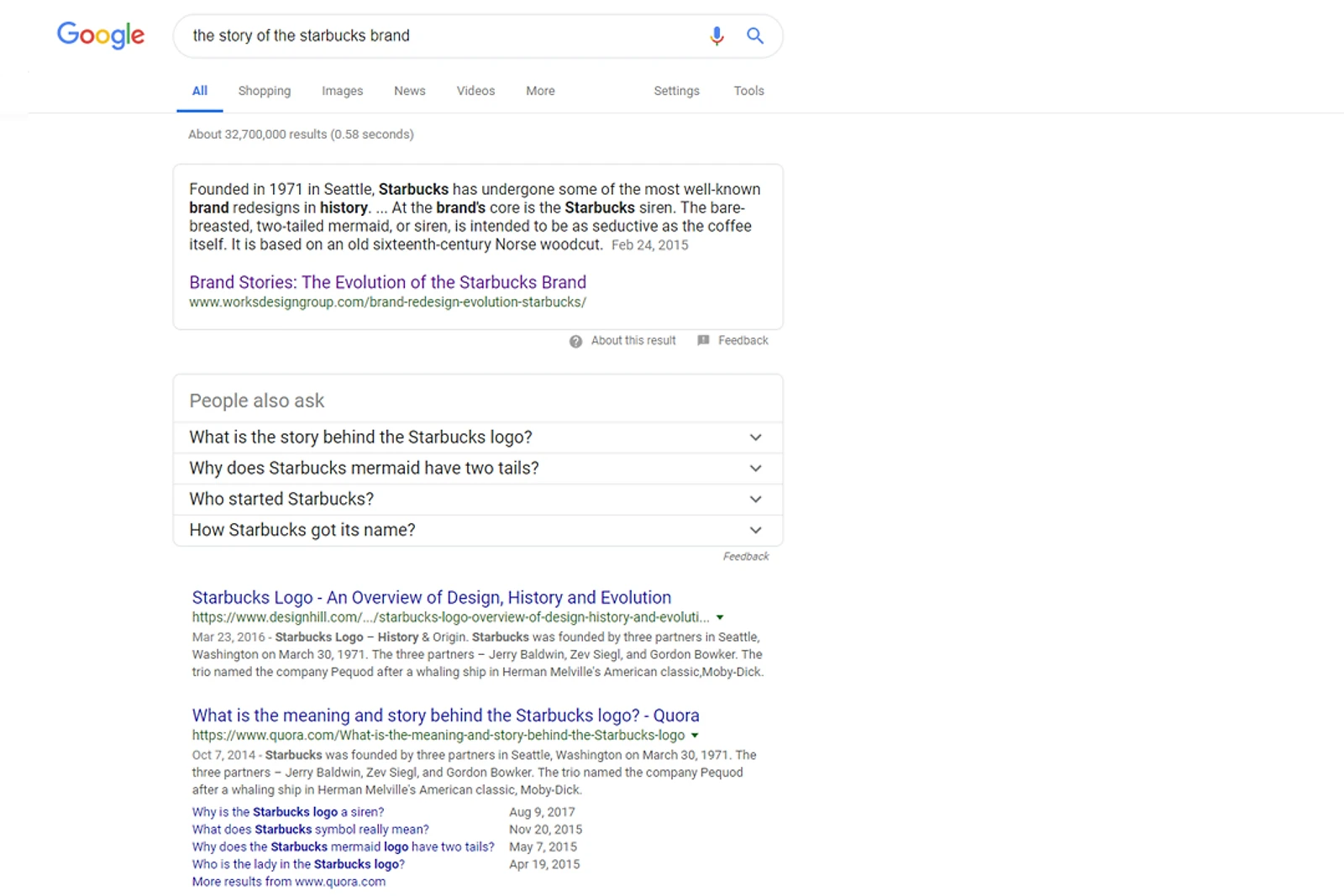
Task: Click the Google logo
Action: click(x=101, y=35)
